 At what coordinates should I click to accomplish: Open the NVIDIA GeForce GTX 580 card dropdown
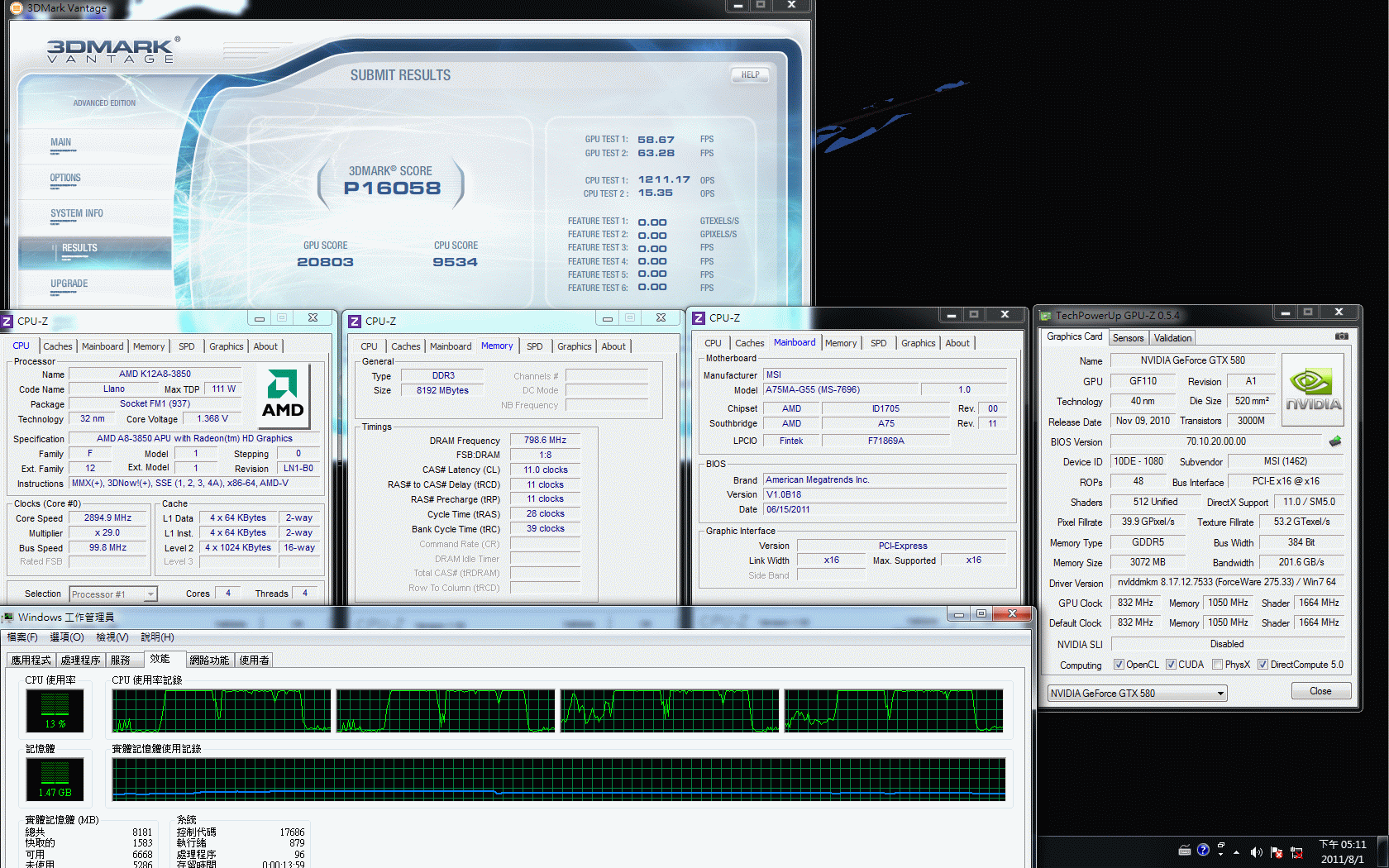coord(1137,694)
